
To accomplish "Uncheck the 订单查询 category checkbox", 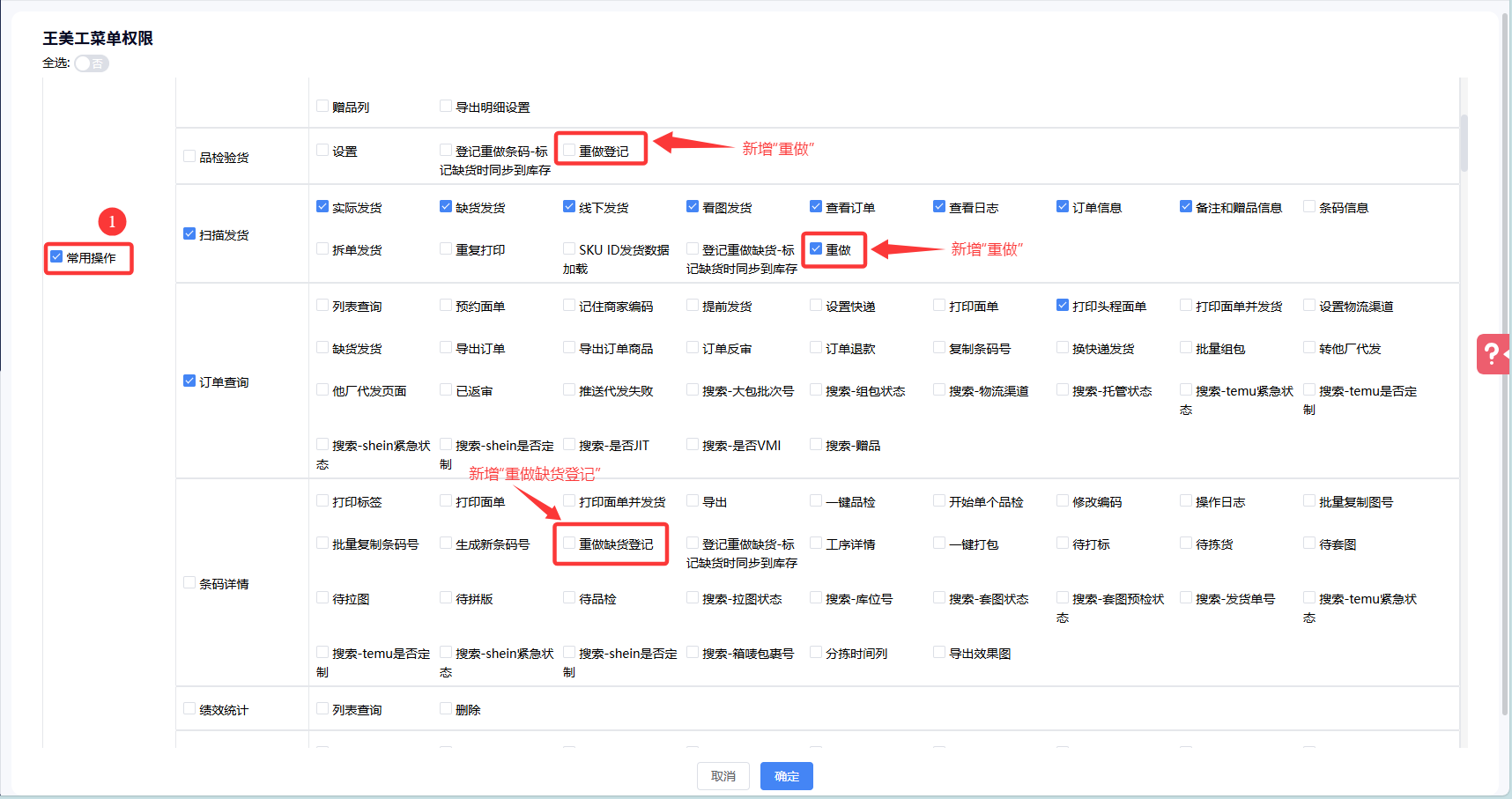I will pyautogui.click(x=189, y=381).
